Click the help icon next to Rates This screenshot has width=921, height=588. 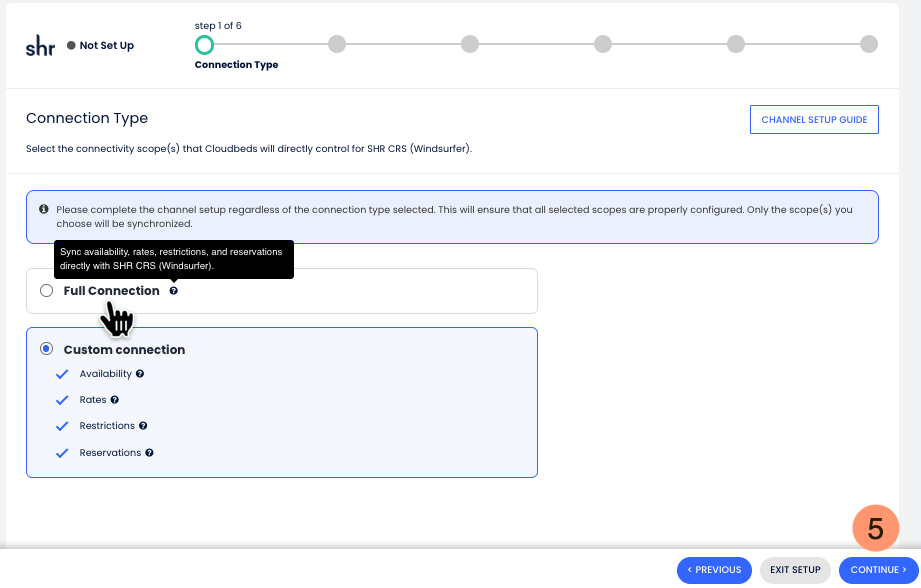click(115, 400)
